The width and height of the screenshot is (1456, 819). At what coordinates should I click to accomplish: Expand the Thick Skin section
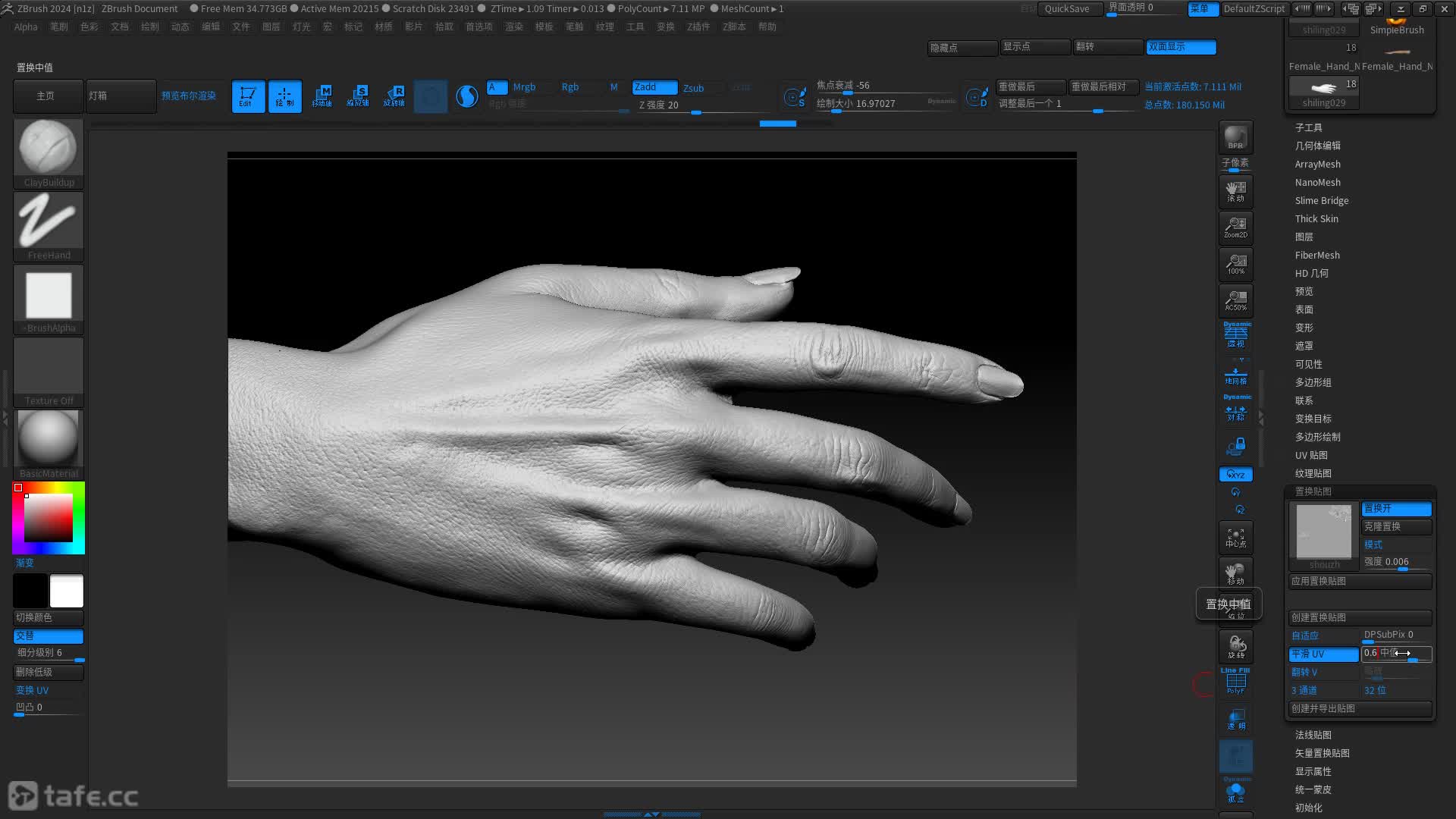pyautogui.click(x=1316, y=218)
